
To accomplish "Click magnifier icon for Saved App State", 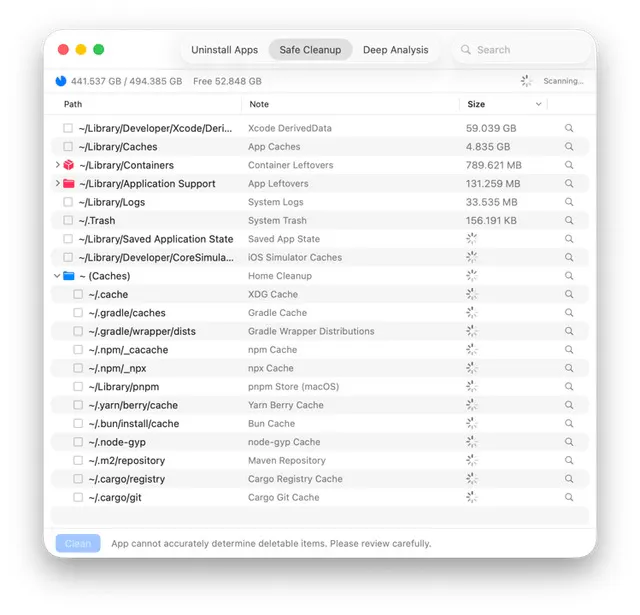I will 569,239.
